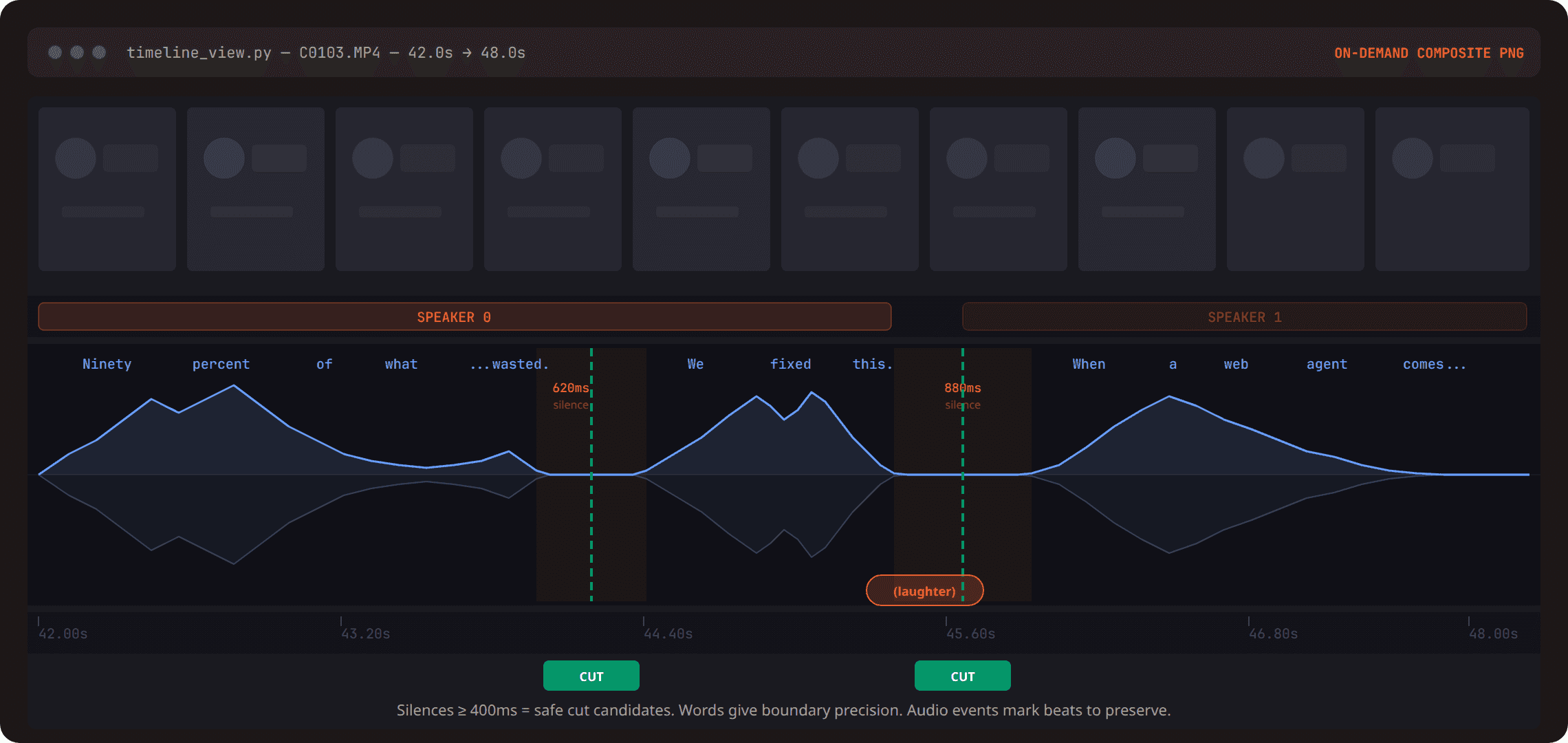Viewport: 1568px width, 743px height.
Task: Click the word 'Ninety' in transcript
Action: point(107,364)
